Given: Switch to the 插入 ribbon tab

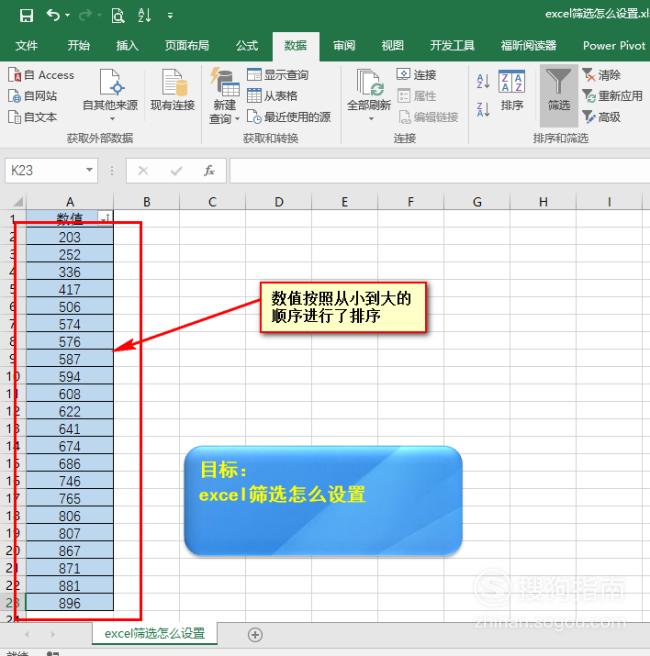Looking at the screenshot, I should coord(127,45).
